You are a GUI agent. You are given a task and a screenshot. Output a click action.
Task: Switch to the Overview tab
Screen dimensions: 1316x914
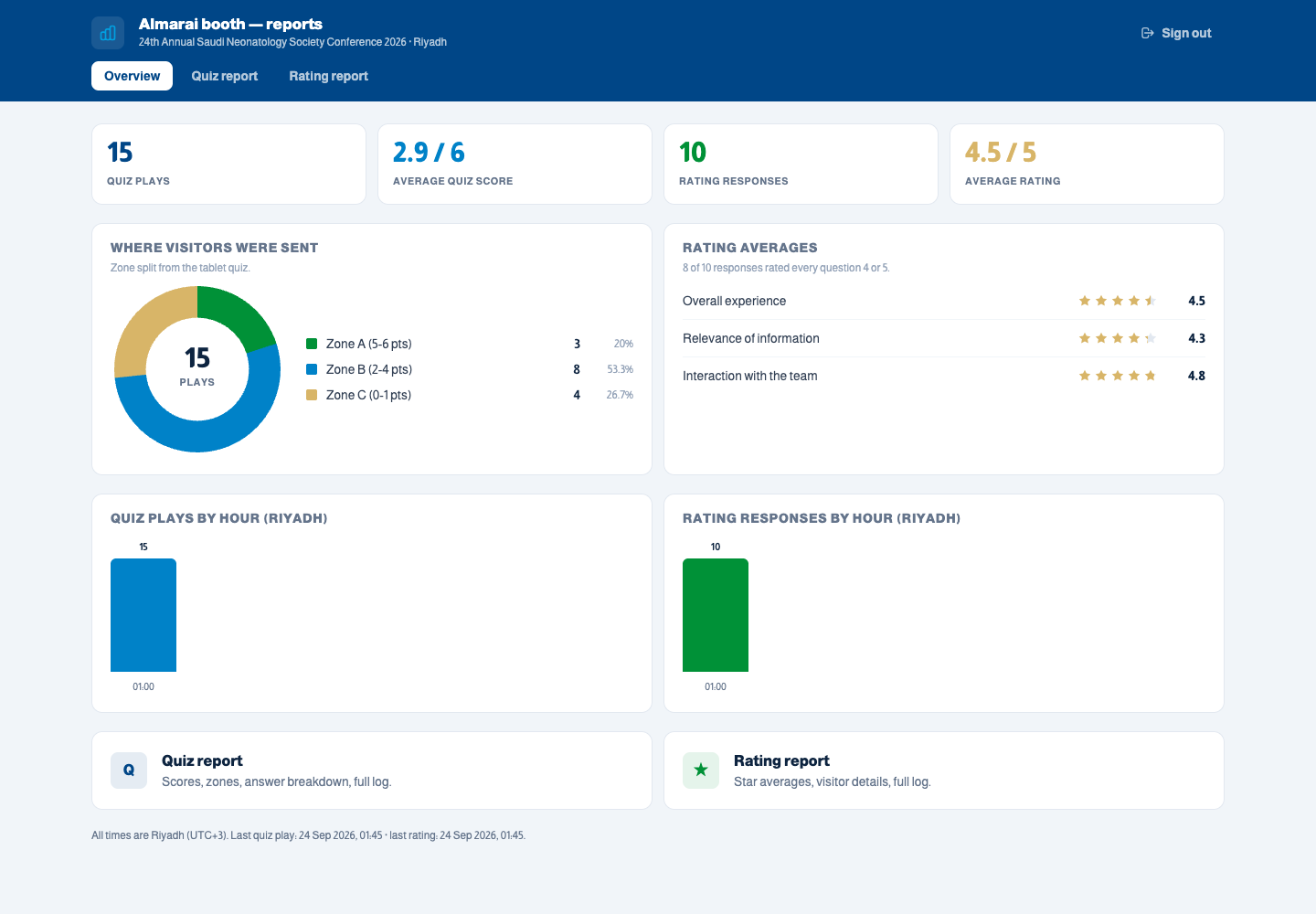132,76
